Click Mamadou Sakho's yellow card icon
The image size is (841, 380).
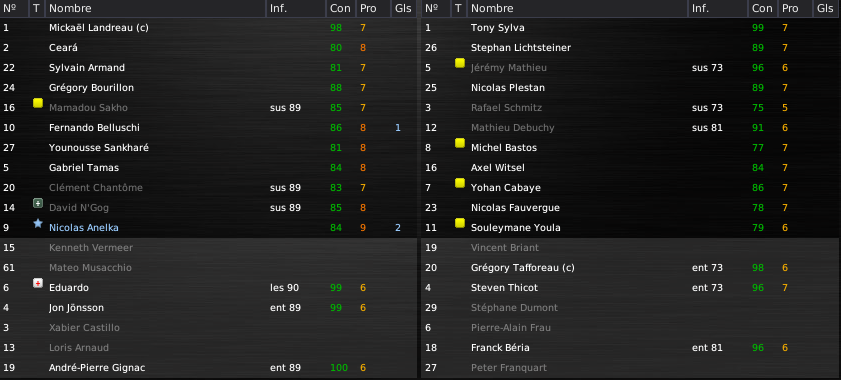38,103
